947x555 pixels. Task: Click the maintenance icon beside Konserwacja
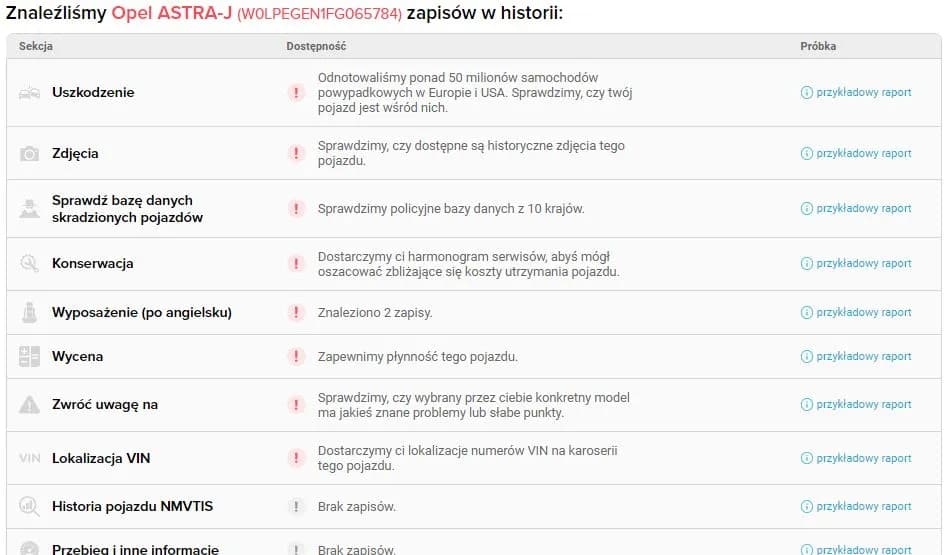[x=29, y=264]
